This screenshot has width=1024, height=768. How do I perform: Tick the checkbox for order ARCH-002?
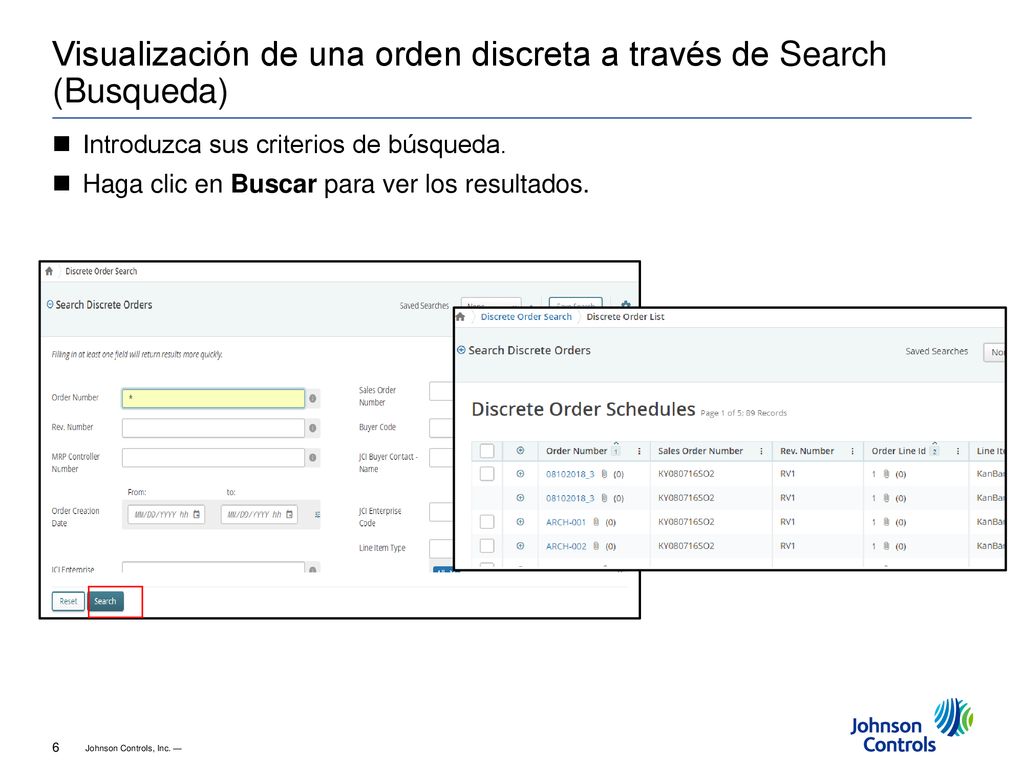tap(487, 546)
